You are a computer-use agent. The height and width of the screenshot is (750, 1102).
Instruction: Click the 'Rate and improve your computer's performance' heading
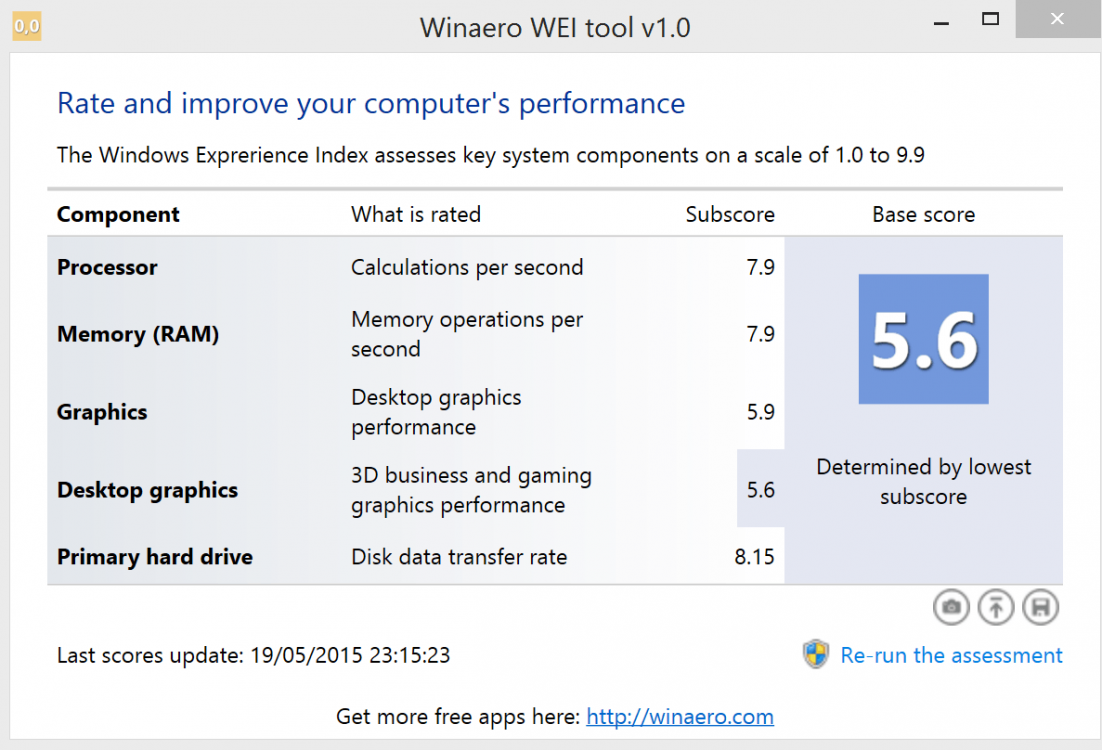(371, 103)
